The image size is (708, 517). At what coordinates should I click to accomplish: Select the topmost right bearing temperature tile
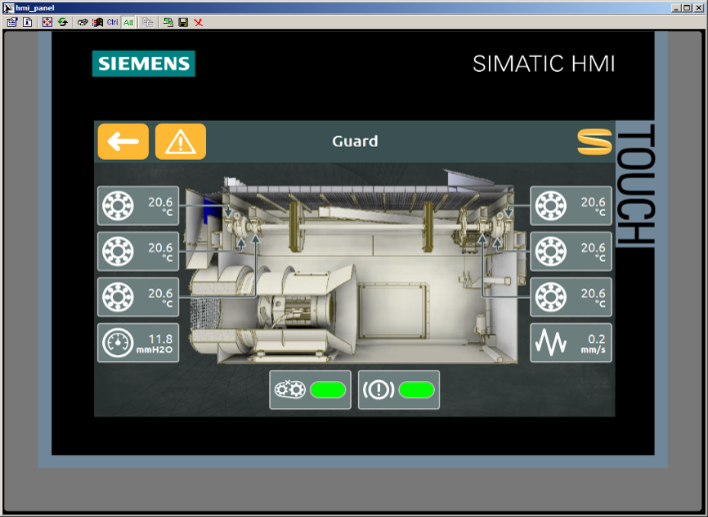(x=571, y=205)
